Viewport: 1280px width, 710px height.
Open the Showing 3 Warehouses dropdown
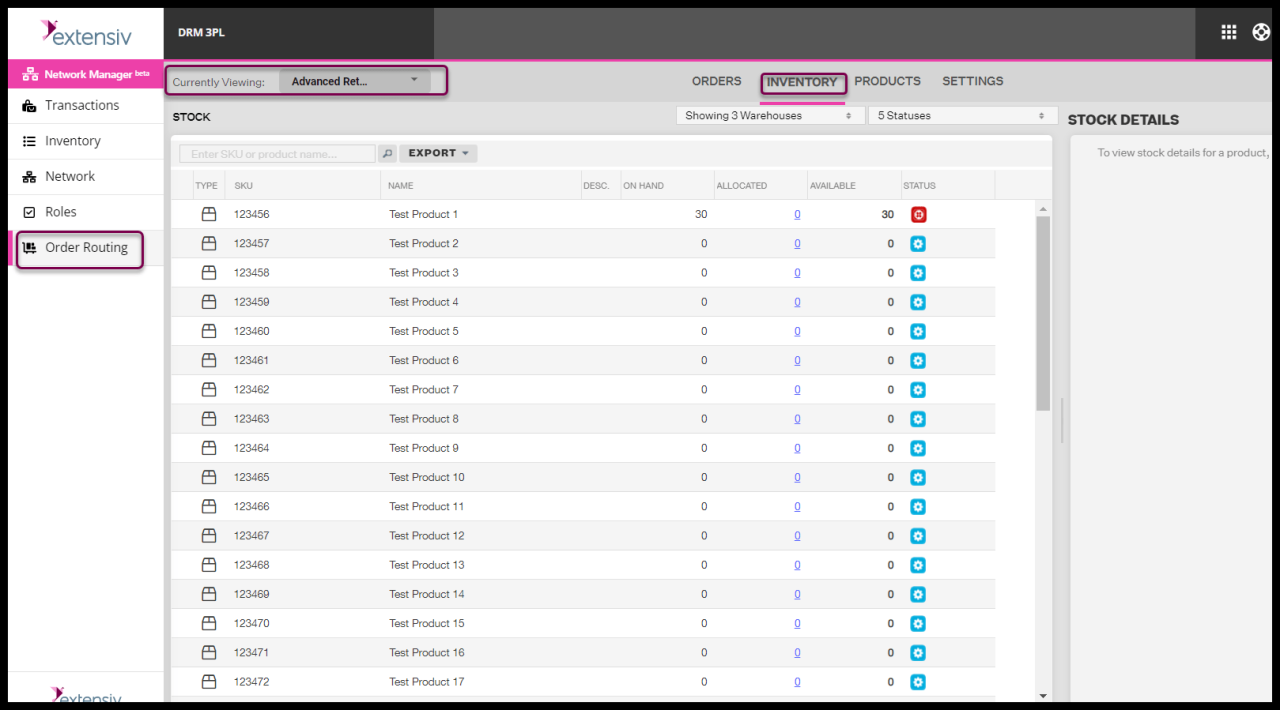(768, 115)
